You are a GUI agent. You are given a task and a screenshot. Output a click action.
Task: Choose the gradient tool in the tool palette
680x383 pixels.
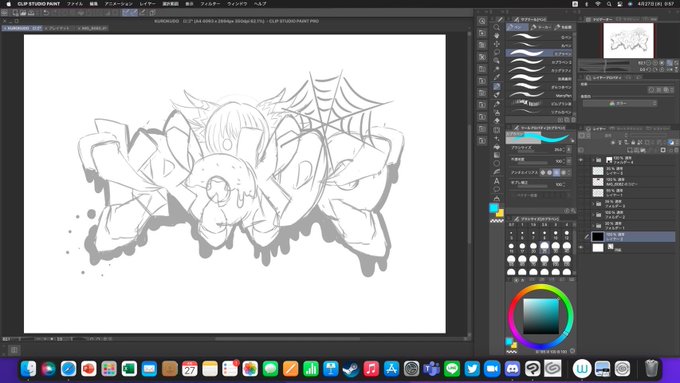coord(497,155)
